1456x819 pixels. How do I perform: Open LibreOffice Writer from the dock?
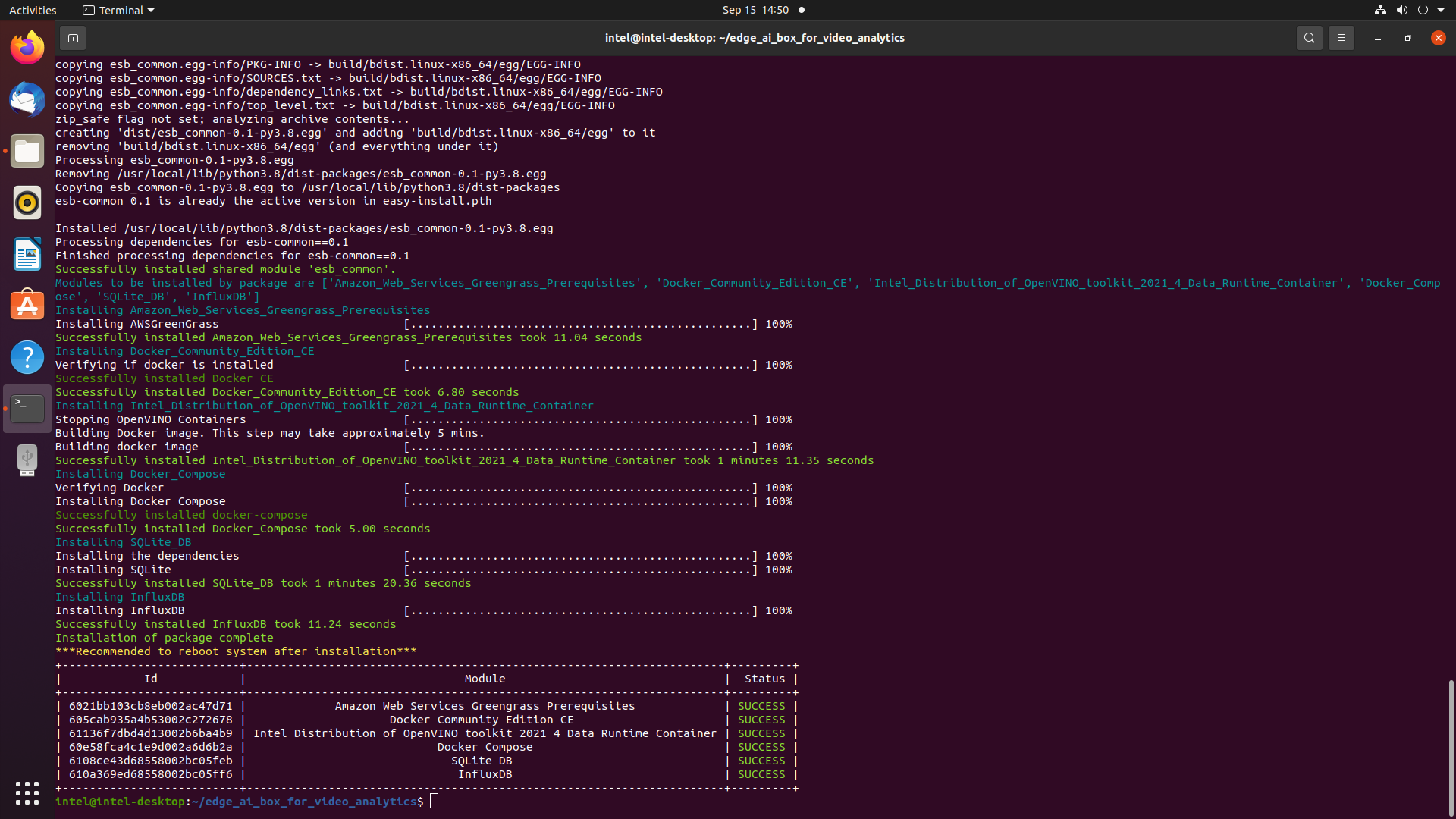coord(27,255)
